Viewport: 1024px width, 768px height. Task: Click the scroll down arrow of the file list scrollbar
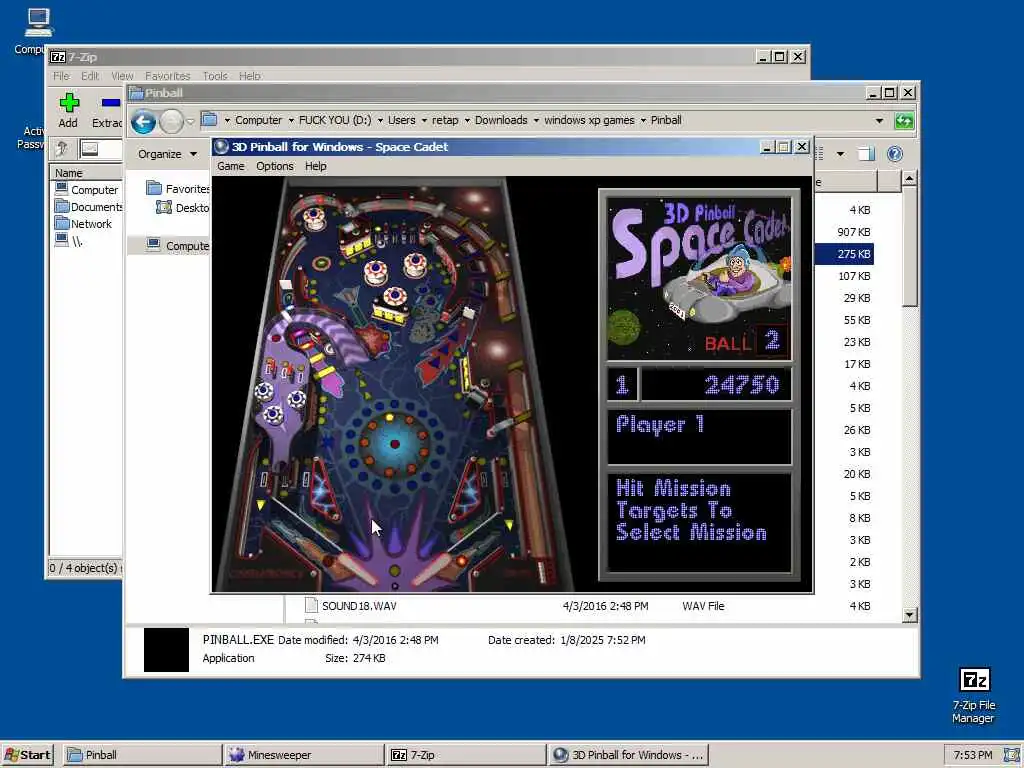(910, 615)
